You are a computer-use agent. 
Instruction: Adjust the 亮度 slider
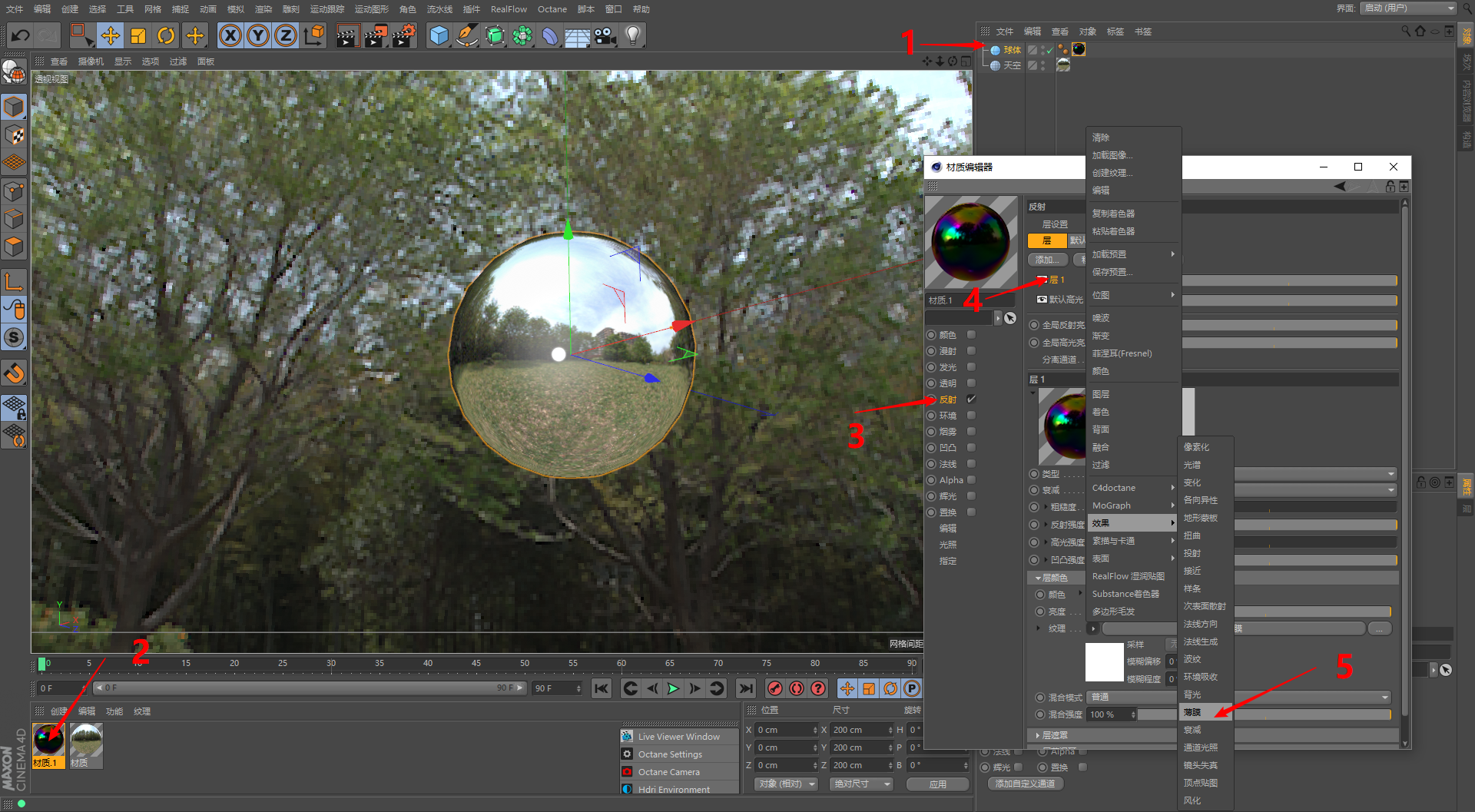coord(1312,611)
